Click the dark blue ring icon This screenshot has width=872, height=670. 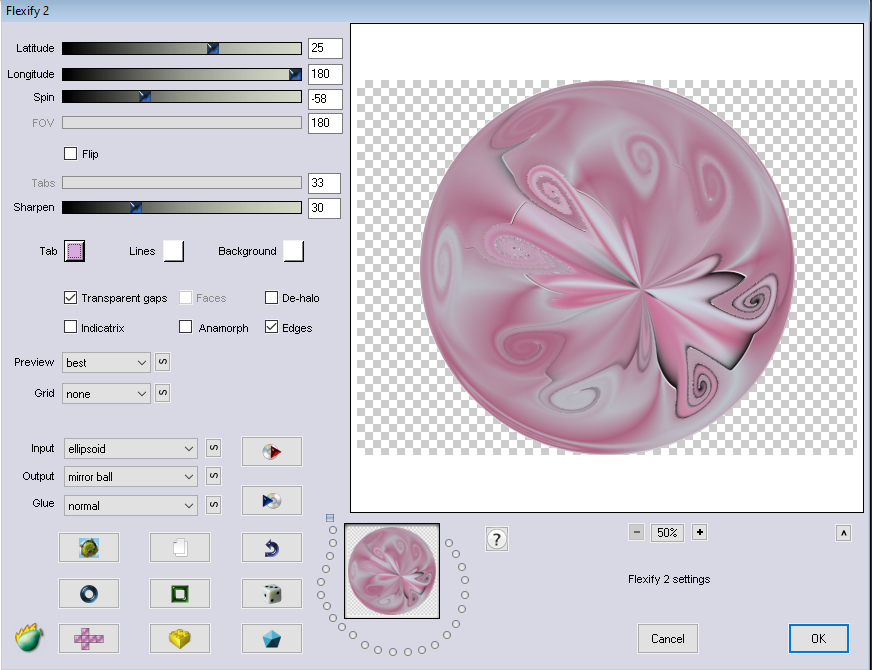coord(89,593)
